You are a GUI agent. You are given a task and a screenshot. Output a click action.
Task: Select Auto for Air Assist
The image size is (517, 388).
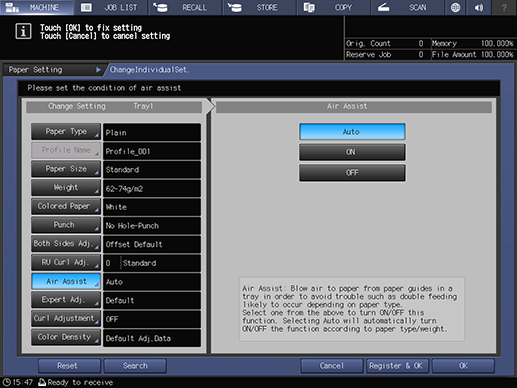coord(352,132)
